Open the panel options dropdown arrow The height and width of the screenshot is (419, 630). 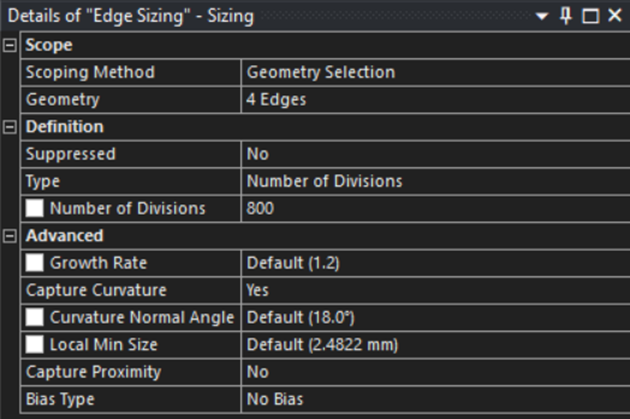click(x=543, y=16)
